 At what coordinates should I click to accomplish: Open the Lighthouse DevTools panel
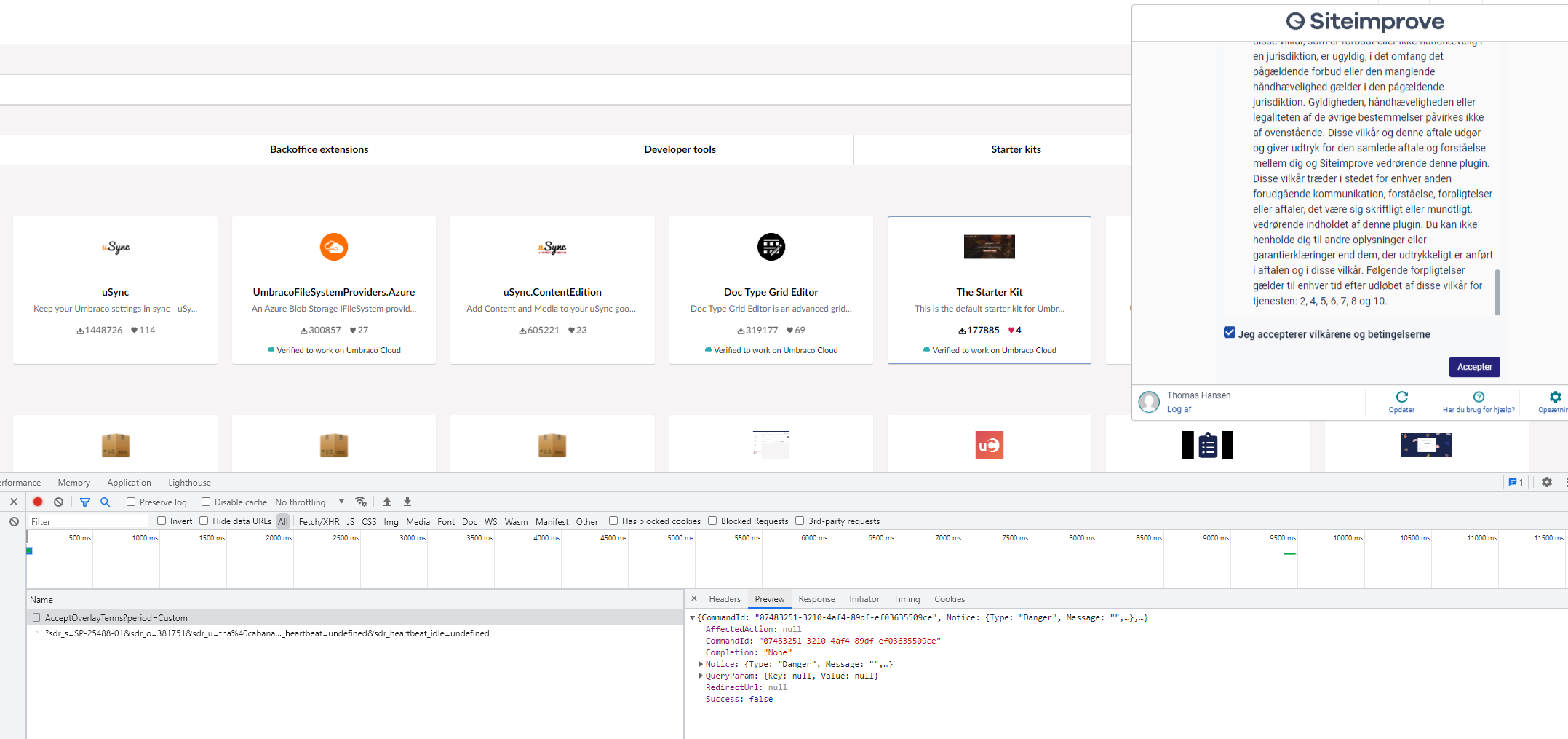(189, 482)
